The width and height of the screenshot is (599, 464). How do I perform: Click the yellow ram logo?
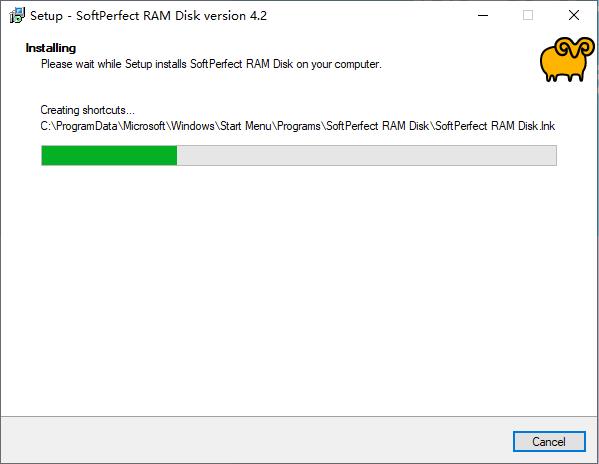click(x=567, y=60)
